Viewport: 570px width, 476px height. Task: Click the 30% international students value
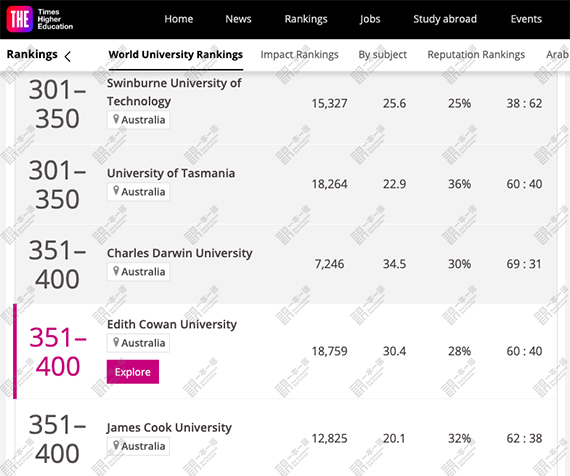pos(459,264)
